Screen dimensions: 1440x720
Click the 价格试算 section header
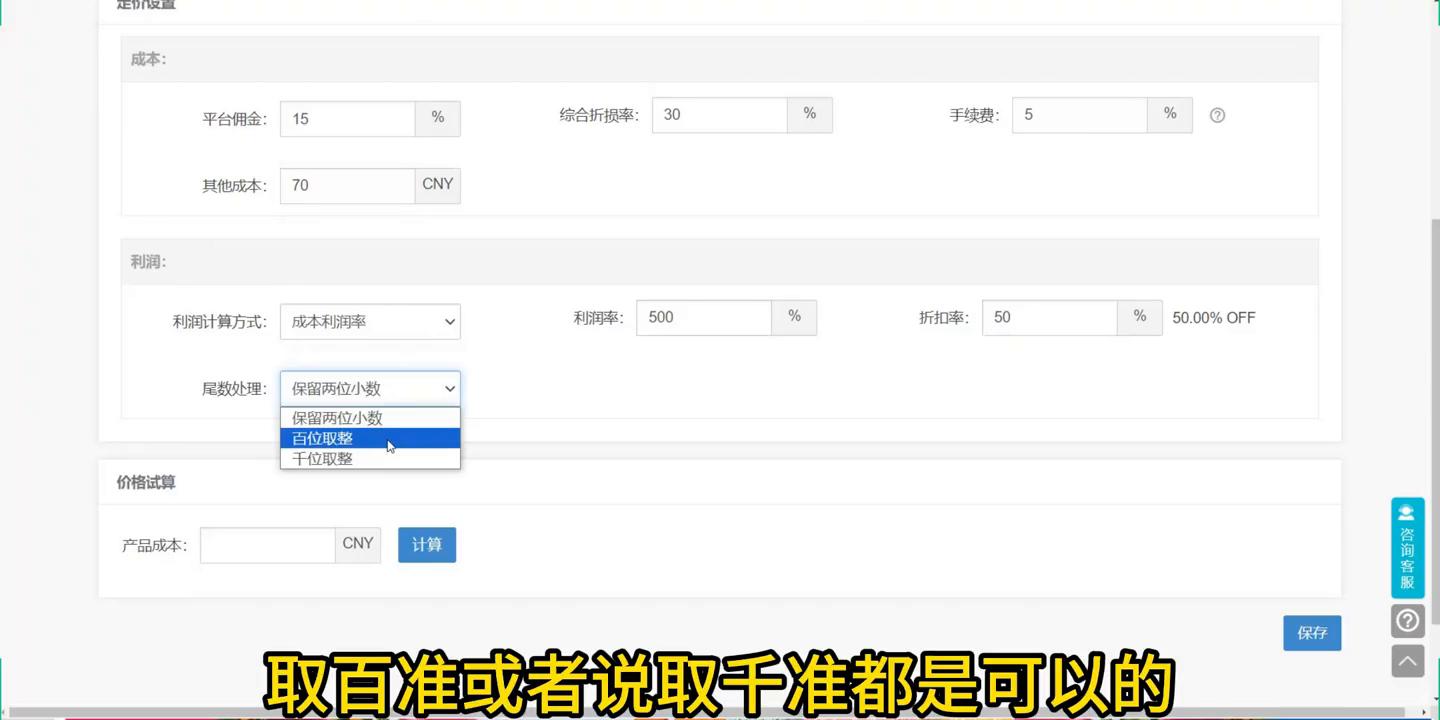pos(146,482)
